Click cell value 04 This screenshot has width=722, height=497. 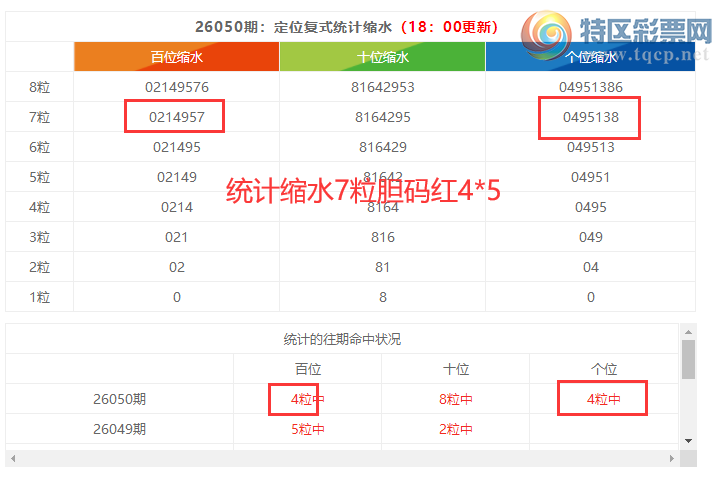[x=591, y=267]
